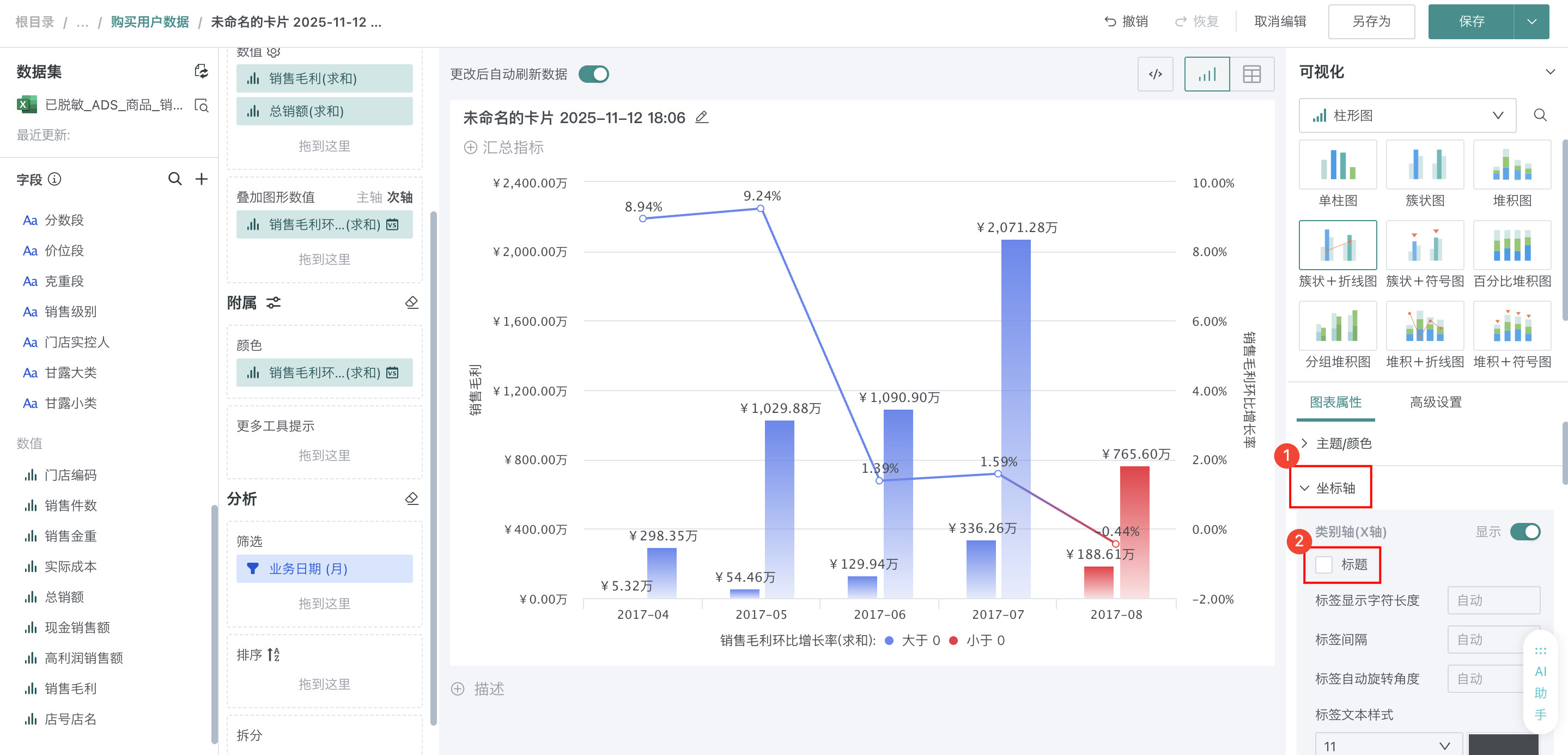
Task: Select 主轴 for overlay chart values
Action: pos(369,197)
